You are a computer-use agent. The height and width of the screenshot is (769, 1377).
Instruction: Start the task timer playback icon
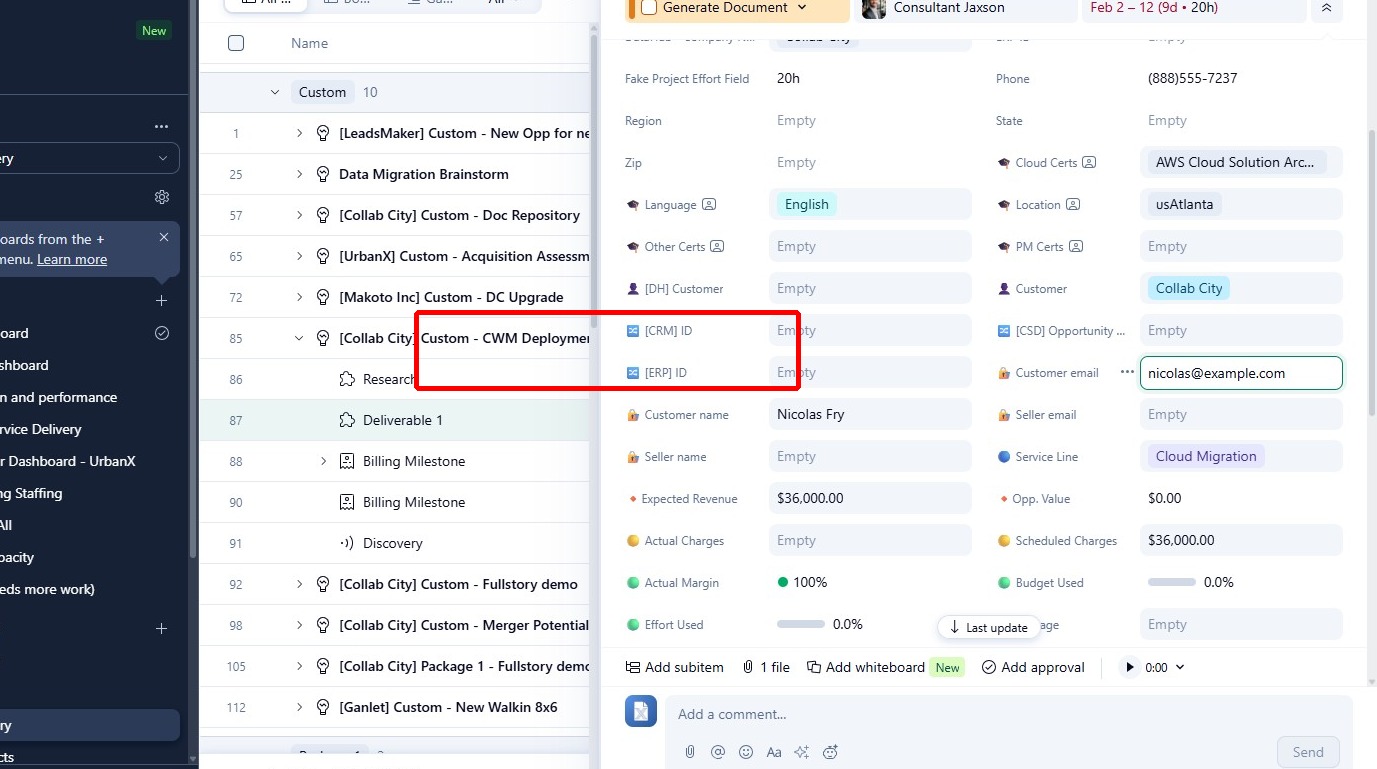[x=1130, y=667]
